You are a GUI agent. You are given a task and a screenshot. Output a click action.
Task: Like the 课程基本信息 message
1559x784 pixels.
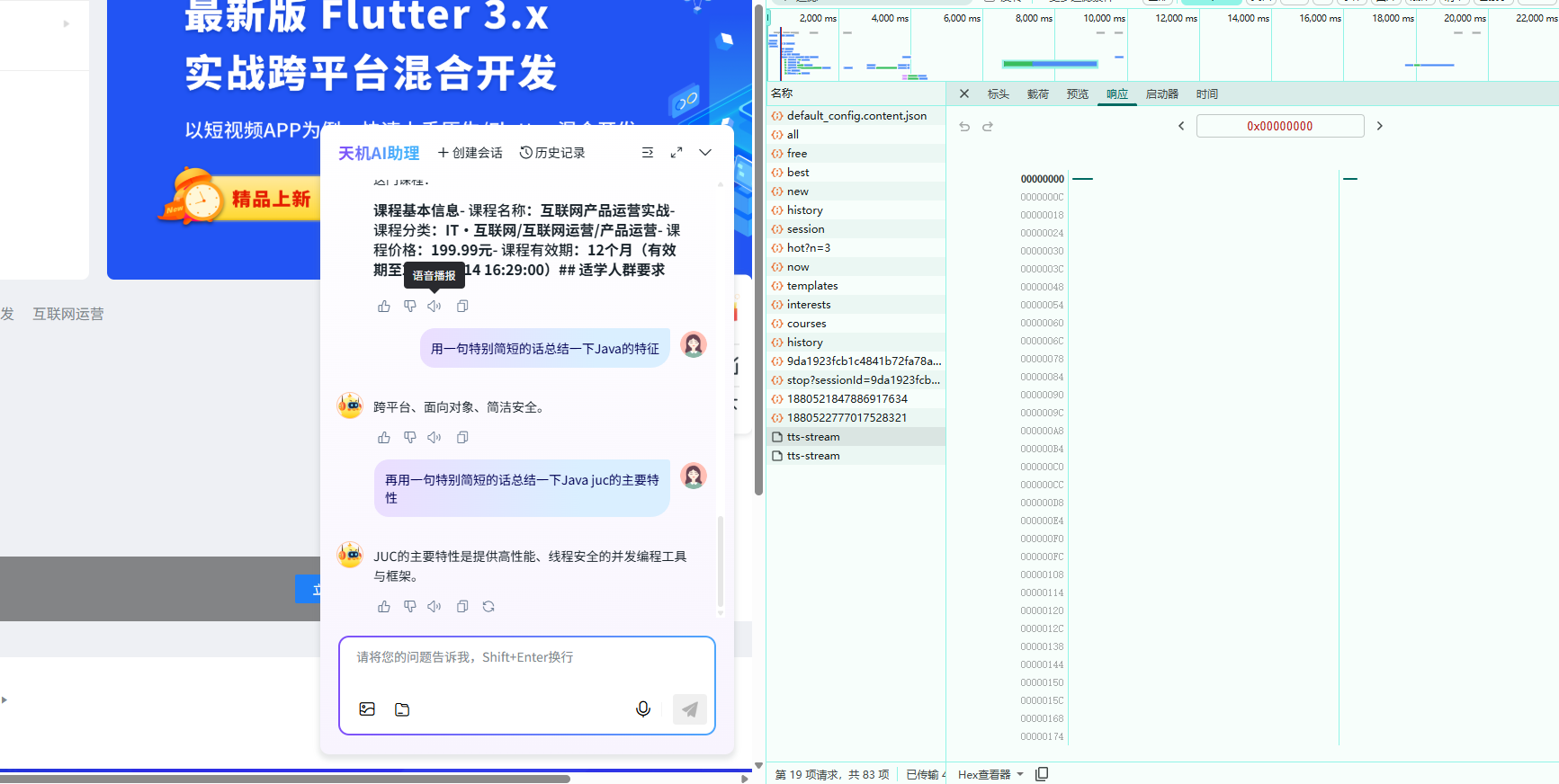click(x=384, y=306)
